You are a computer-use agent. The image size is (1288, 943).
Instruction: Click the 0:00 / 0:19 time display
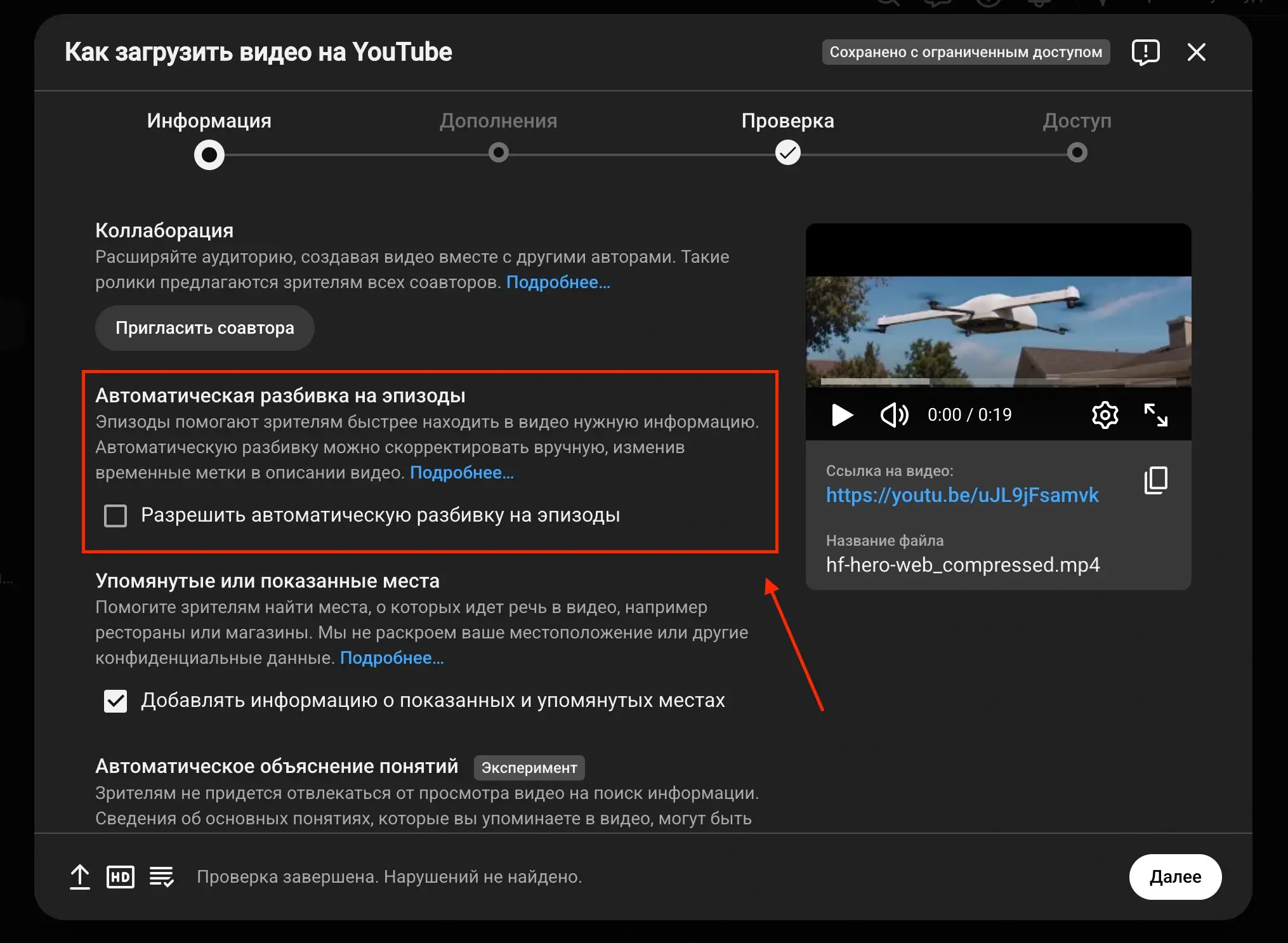pos(969,415)
